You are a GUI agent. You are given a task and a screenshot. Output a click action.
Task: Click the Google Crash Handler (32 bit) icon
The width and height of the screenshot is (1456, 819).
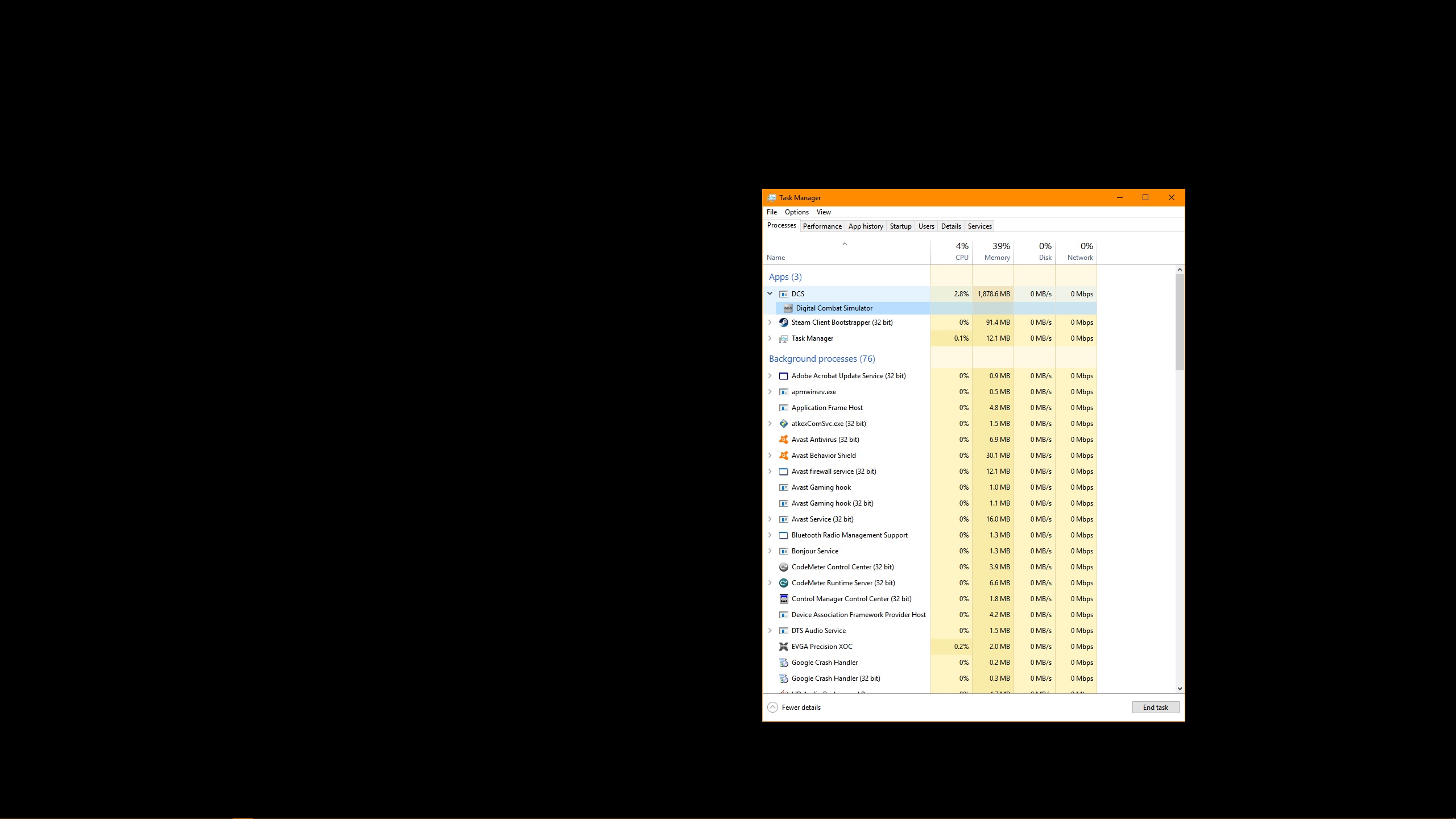(783, 679)
